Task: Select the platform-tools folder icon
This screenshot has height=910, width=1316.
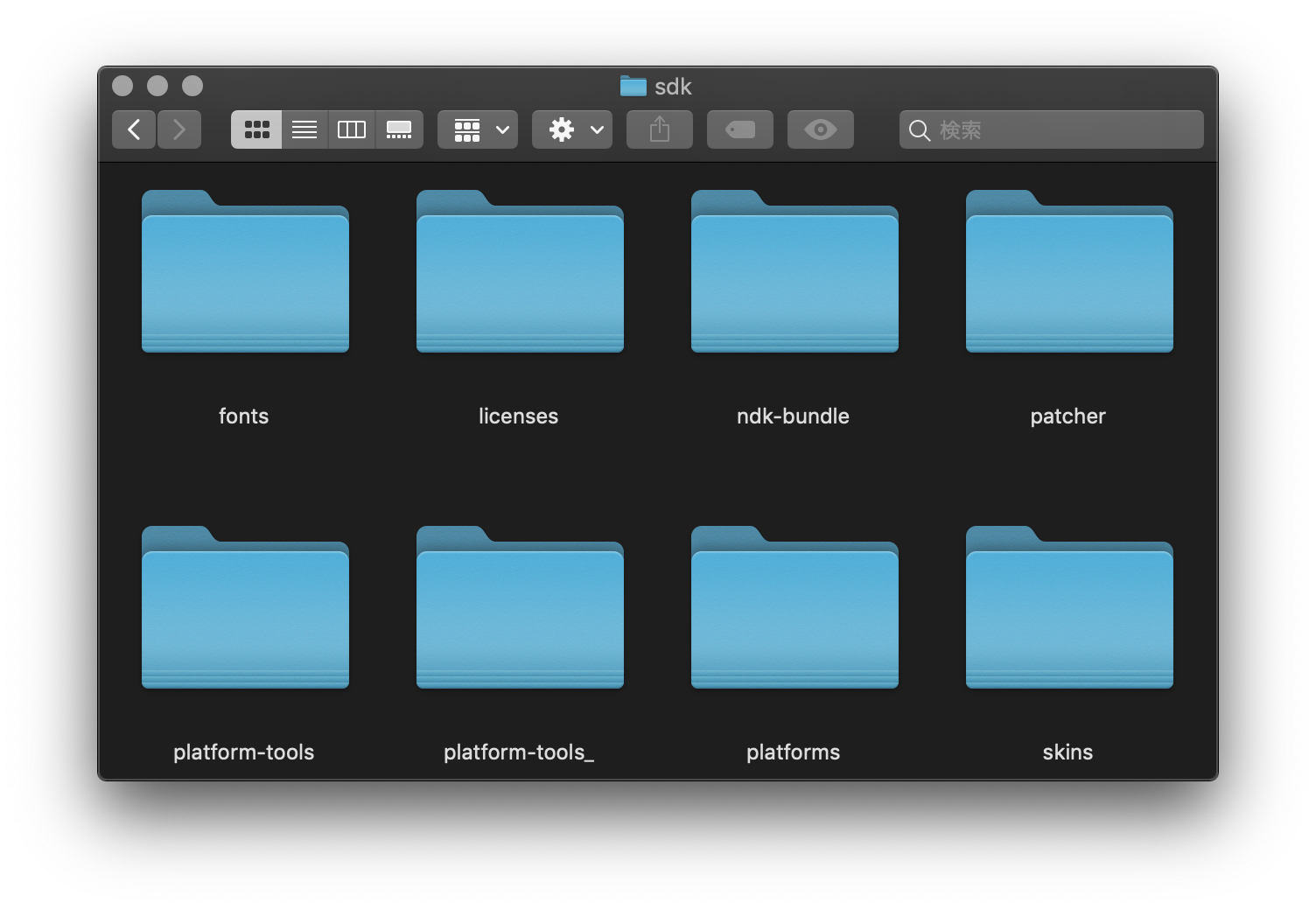Action: pos(245,609)
